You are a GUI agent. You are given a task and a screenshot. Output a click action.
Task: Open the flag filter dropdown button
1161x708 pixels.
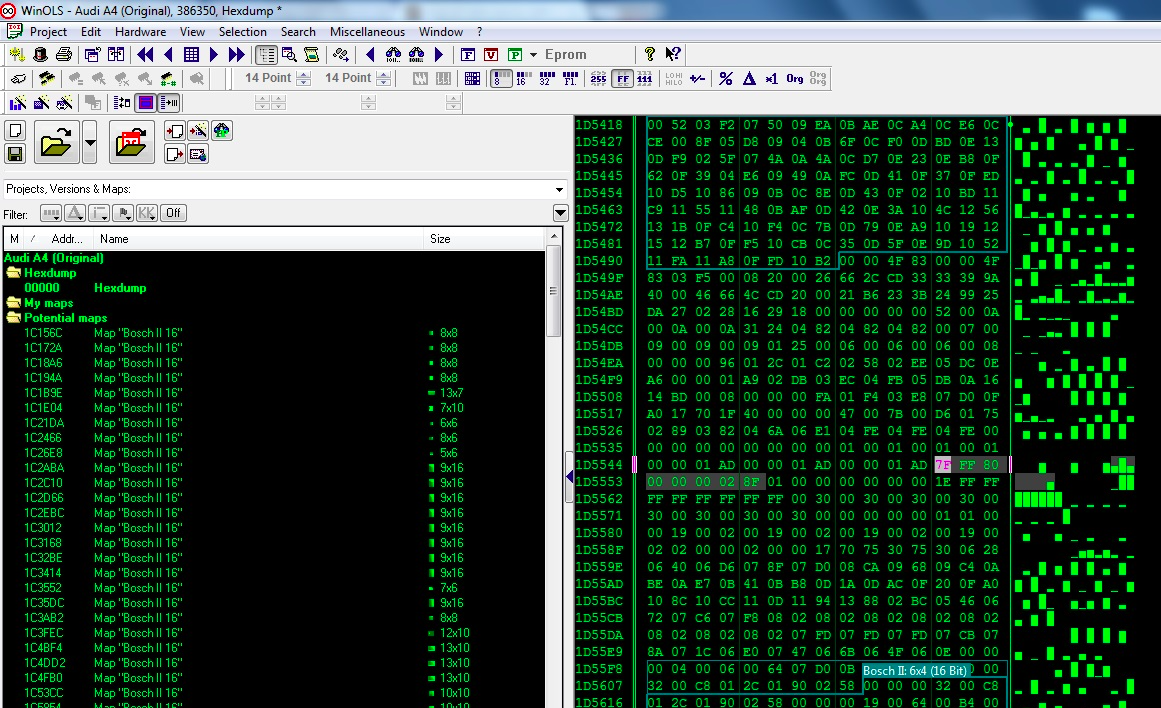tap(123, 213)
